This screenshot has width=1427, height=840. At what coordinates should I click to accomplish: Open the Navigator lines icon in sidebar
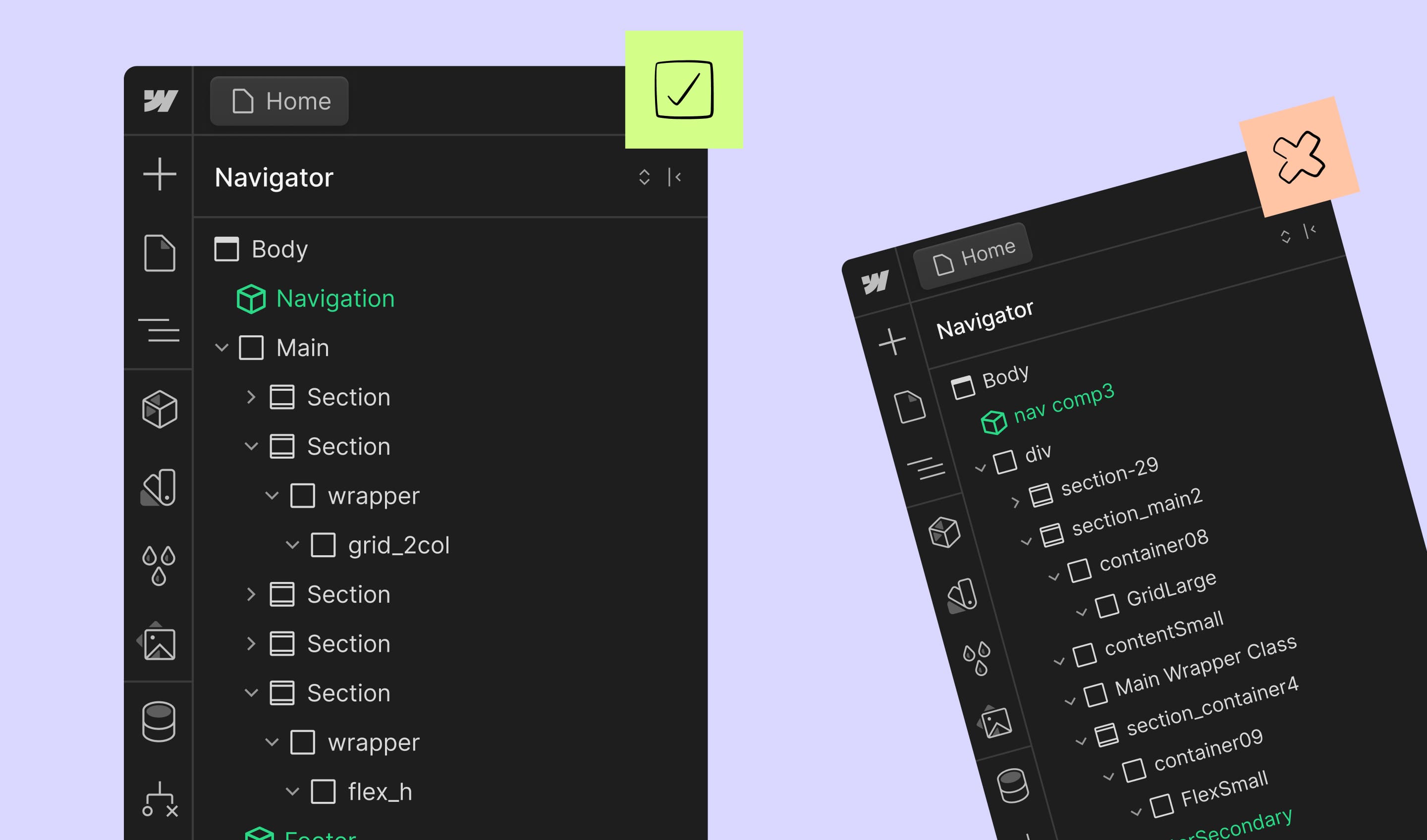tap(160, 330)
